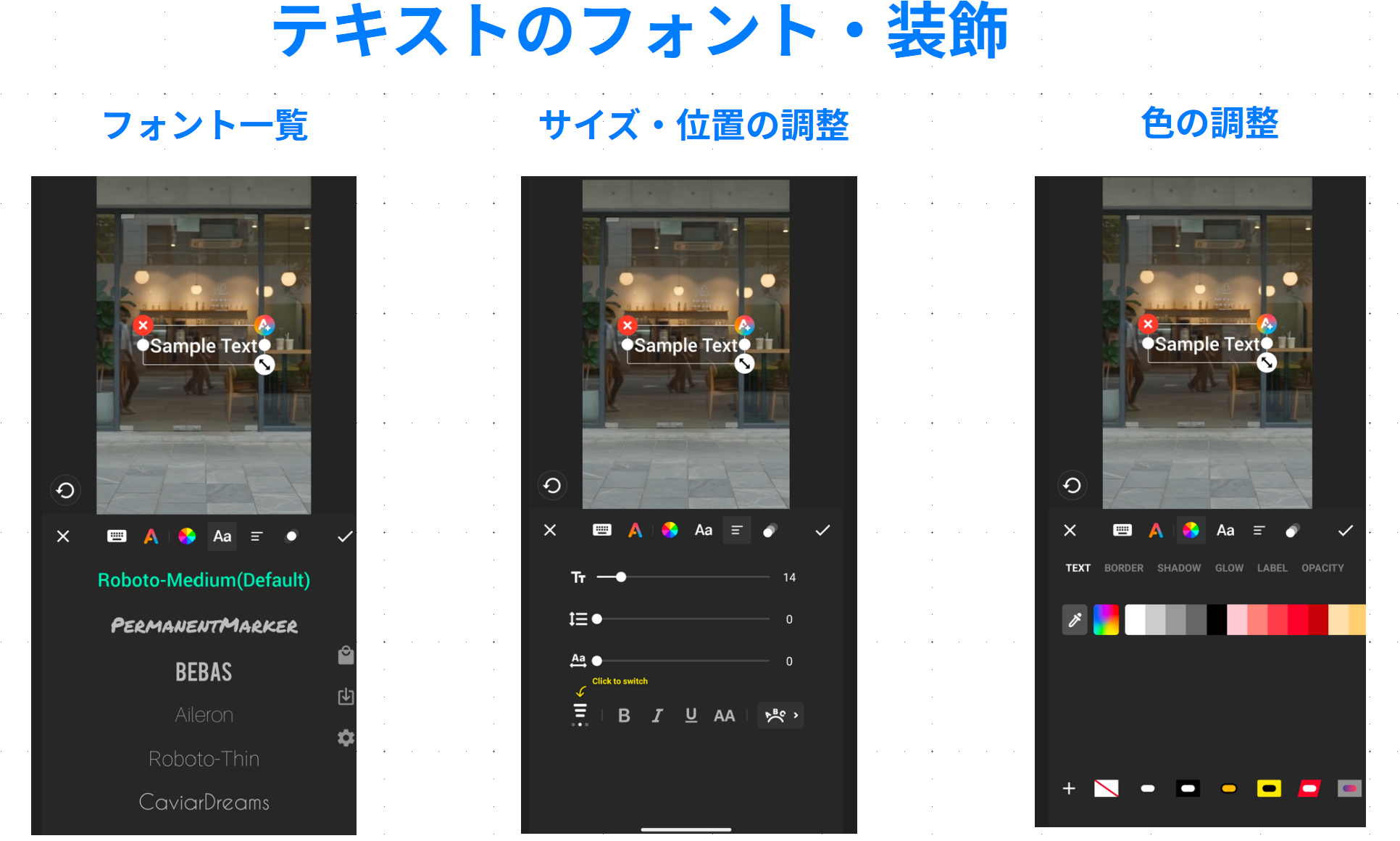Open keyboard icon in font list panel
This screenshot has height=841, width=1400.
coord(116,536)
